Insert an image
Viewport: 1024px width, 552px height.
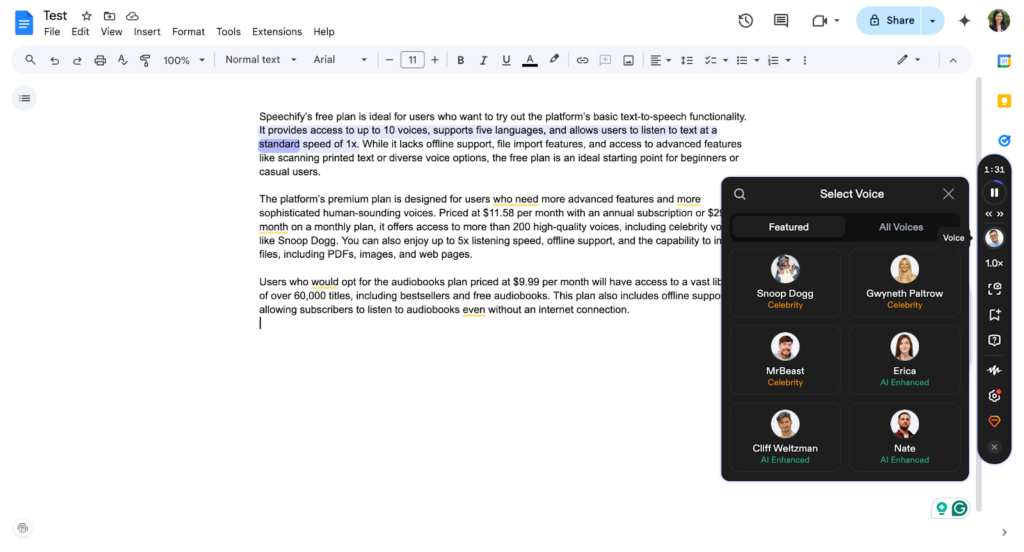tap(628, 60)
